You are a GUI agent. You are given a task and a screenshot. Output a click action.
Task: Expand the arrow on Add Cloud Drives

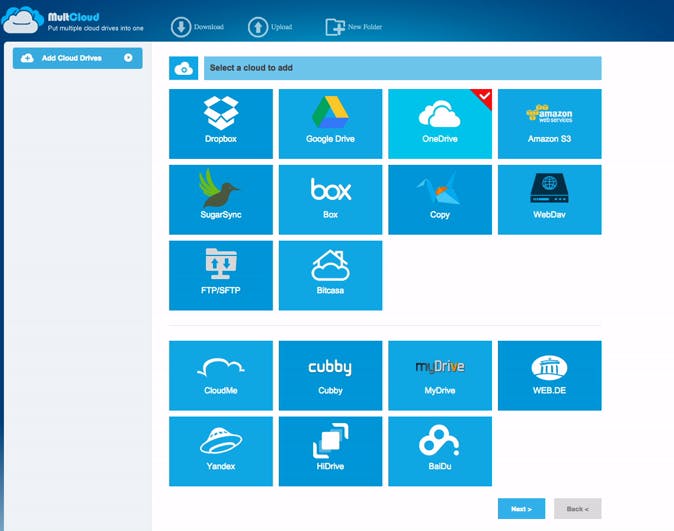[128, 58]
